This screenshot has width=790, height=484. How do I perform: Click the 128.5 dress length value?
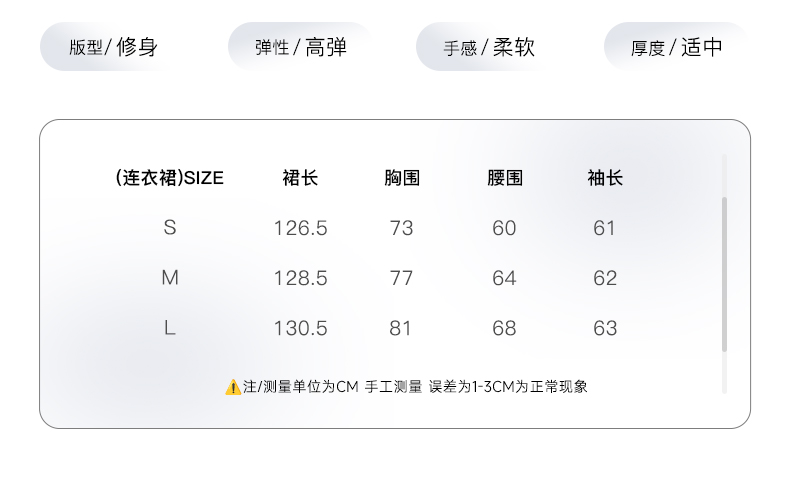coord(300,278)
